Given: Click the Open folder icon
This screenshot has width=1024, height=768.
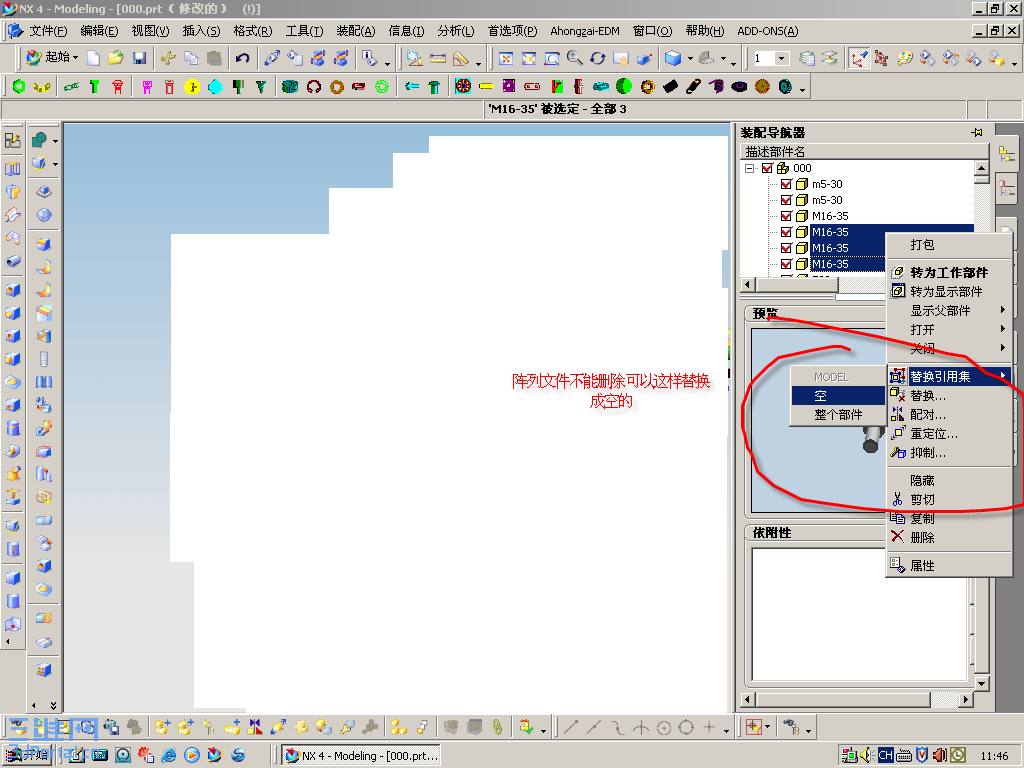Looking at the screenshot, I should [x=116, y=58].
